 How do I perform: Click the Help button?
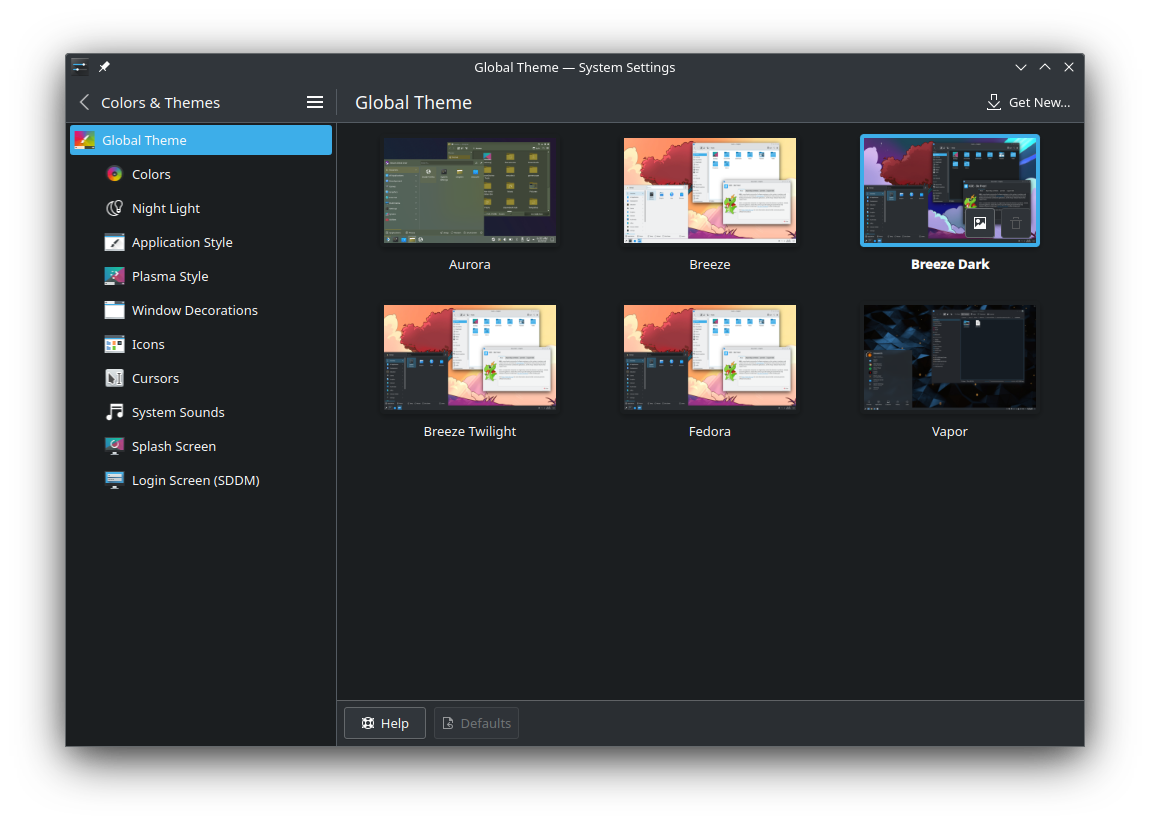(385, 723)
